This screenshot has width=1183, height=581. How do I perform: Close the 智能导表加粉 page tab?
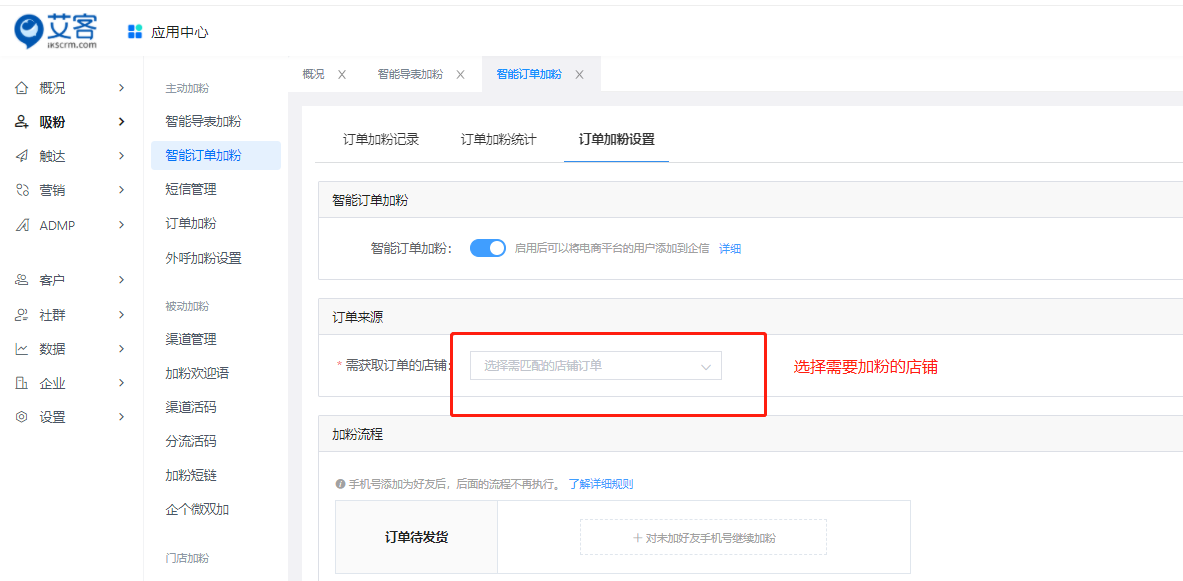(x=460, y=75)
